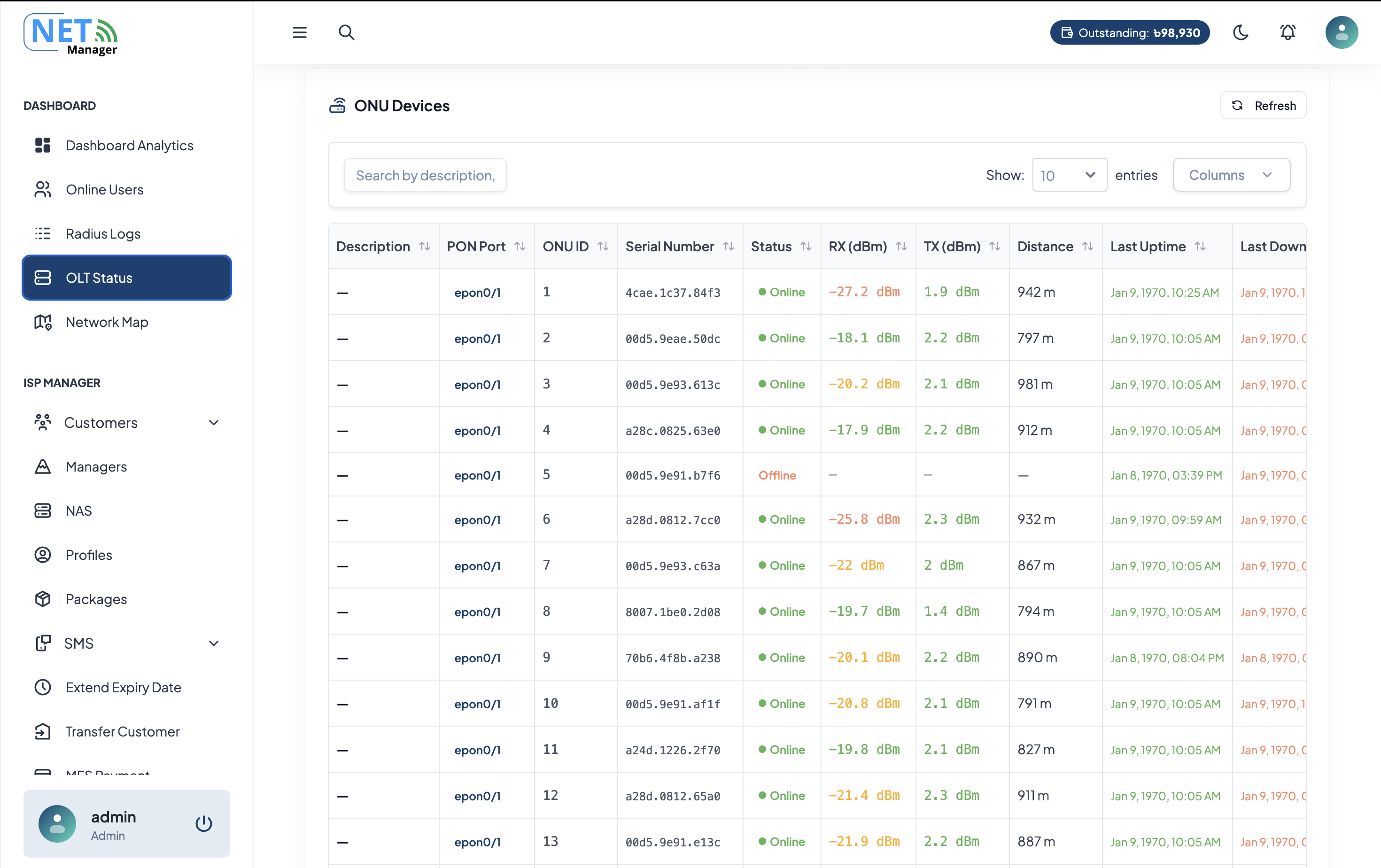Image resolution: width=1381 pixels, height=868 pixels.
Task: Open epon0/1 link for ONU ID 13
Action: (477, 842)
